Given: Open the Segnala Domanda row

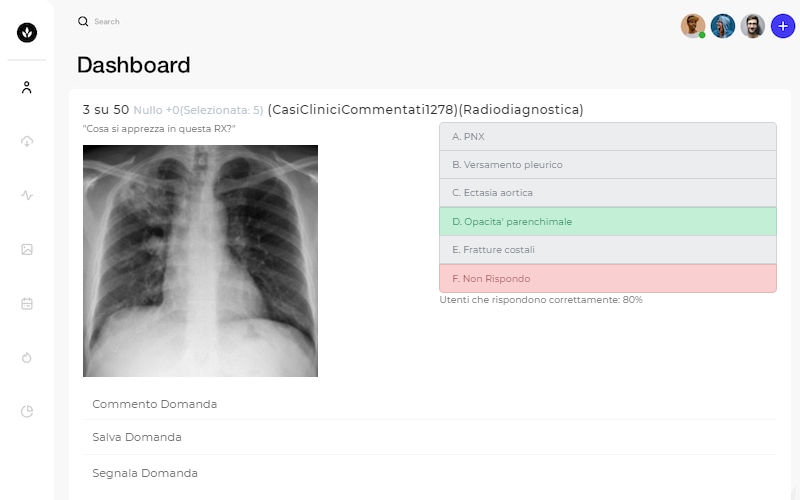Looking at the screenshot, I should pos(430,473).
